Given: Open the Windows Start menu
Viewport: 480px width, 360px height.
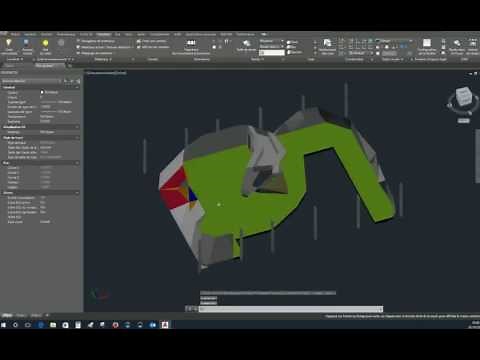Looking at the screenshot, I should click(x=3, y=324).
